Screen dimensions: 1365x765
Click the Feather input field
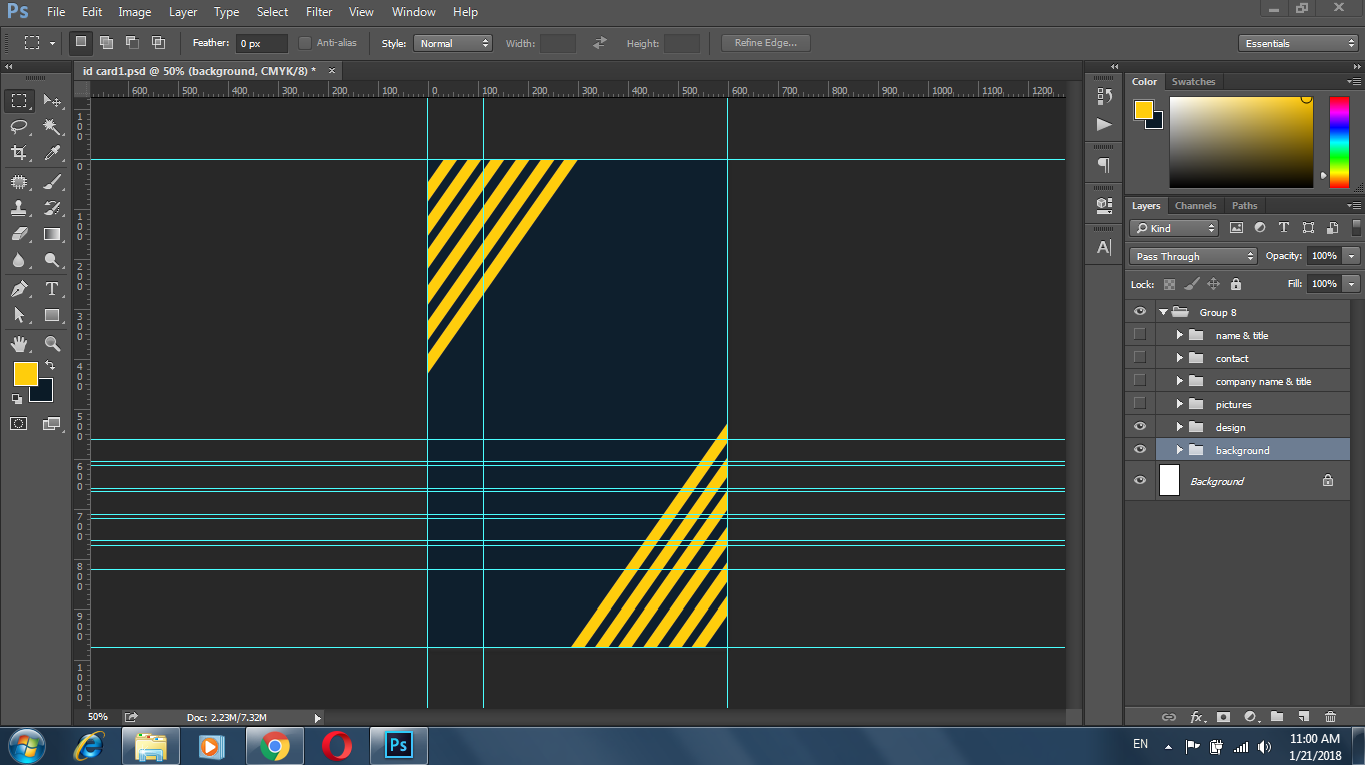click(x=261, y=43)
